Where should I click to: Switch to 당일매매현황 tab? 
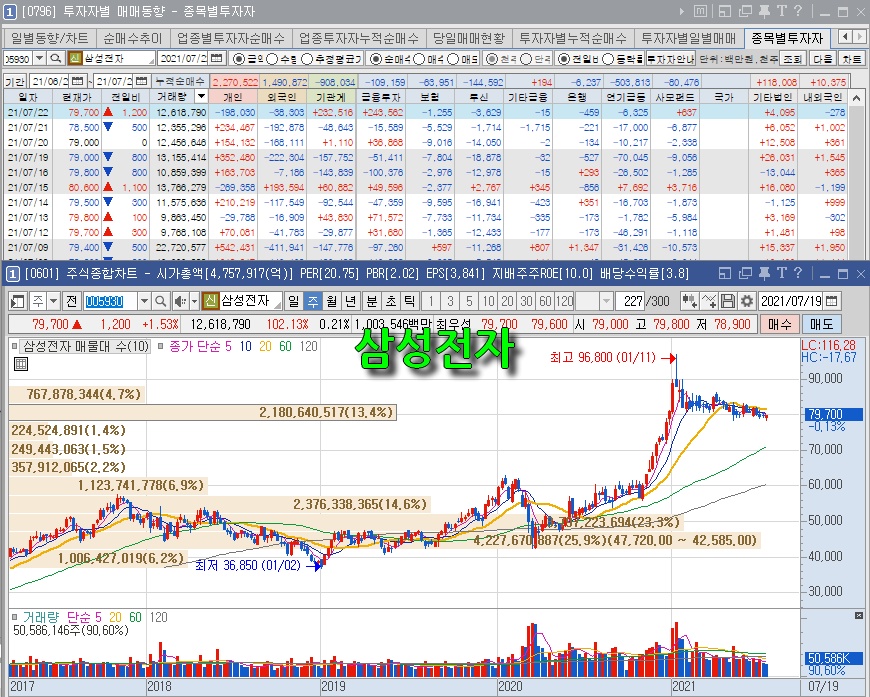(469, 38)
